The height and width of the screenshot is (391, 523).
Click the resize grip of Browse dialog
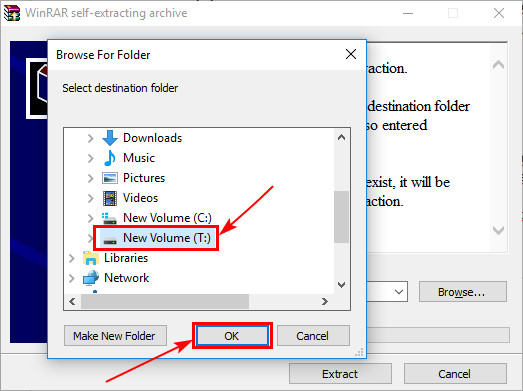tap(359, 352)
